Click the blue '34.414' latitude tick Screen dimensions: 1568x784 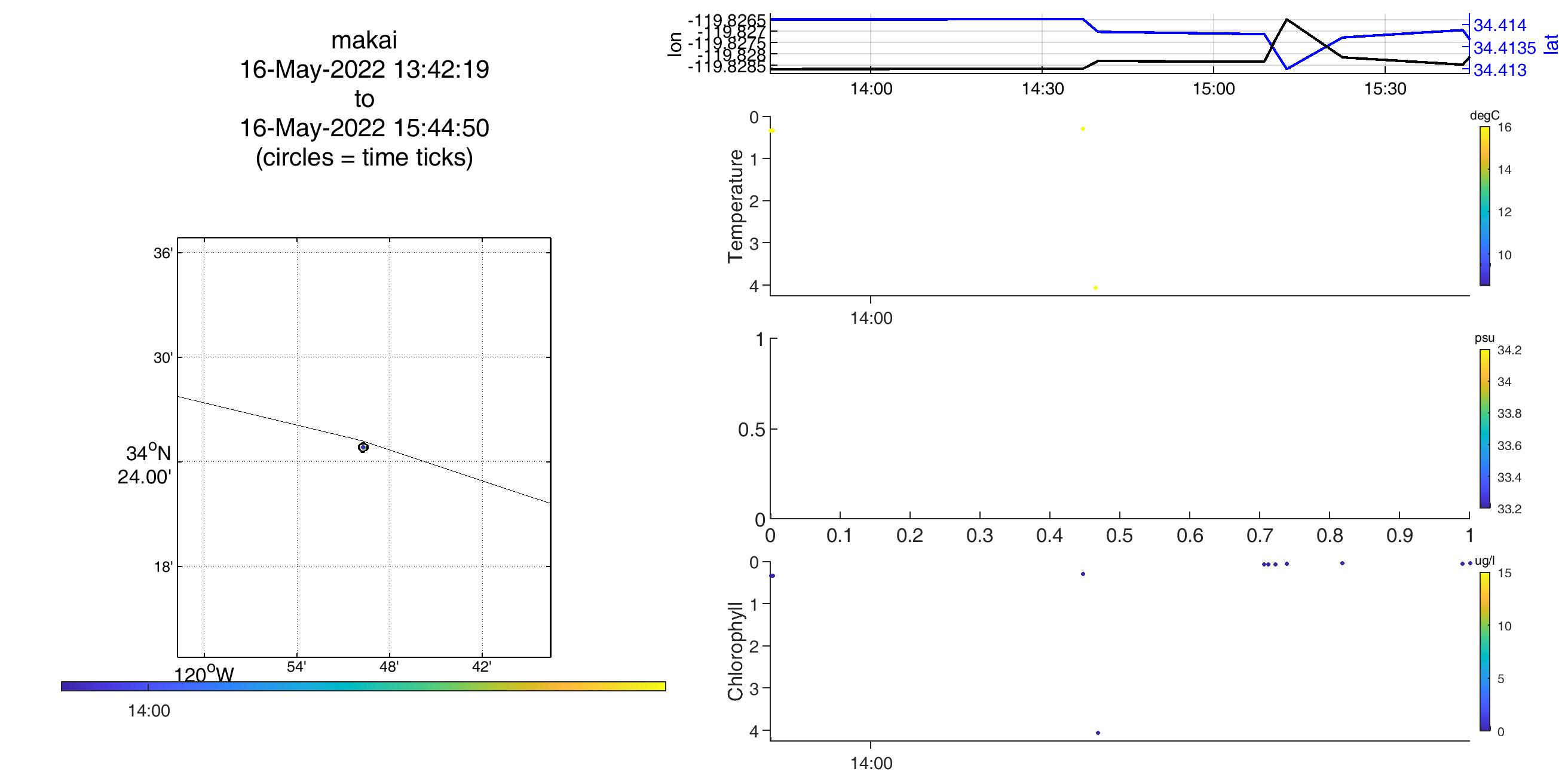pyautogui.click(x=1500, y=26)
